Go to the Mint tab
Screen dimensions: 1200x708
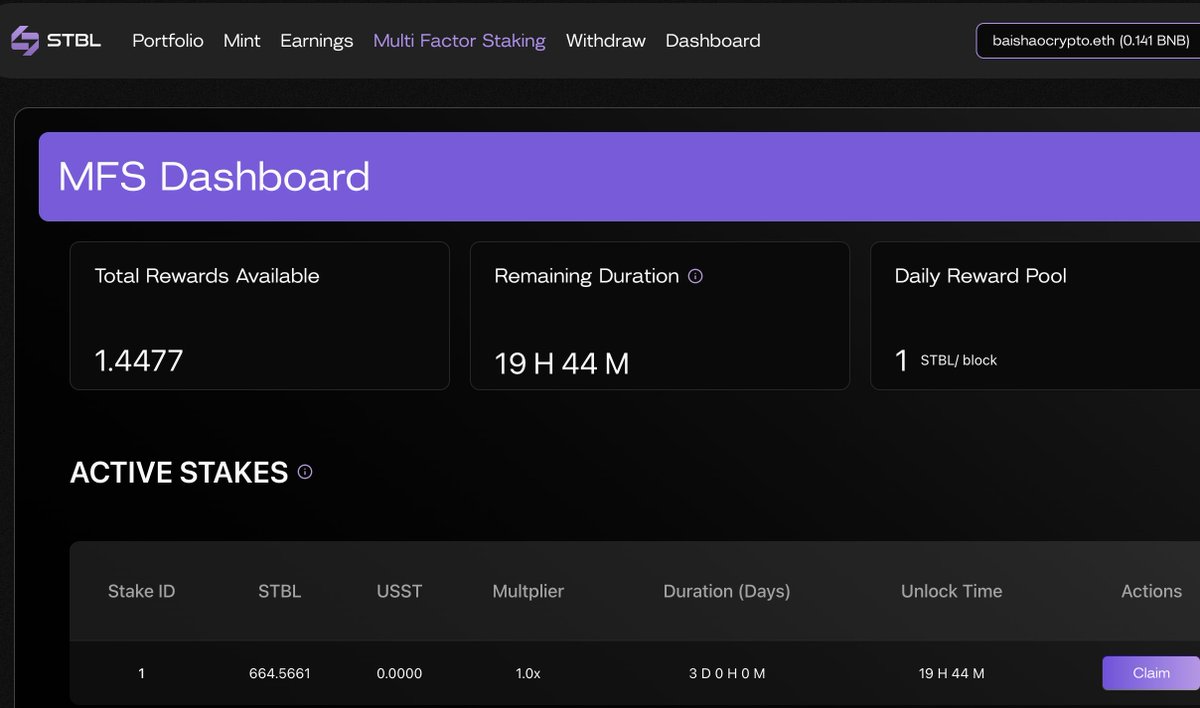[242, 41]
